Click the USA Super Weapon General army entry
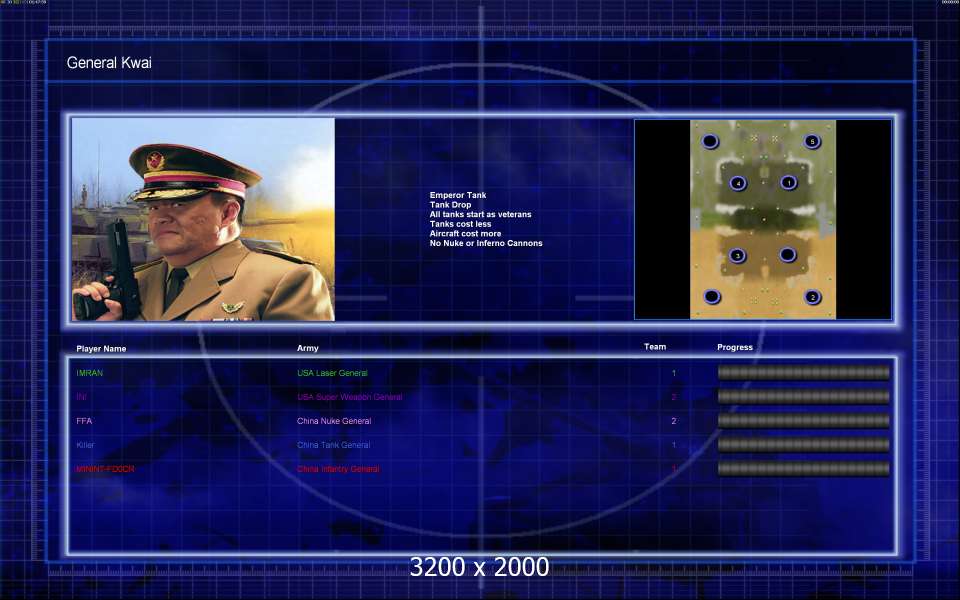The height and width of the screenshot is (600, 960). coord(350,397)
